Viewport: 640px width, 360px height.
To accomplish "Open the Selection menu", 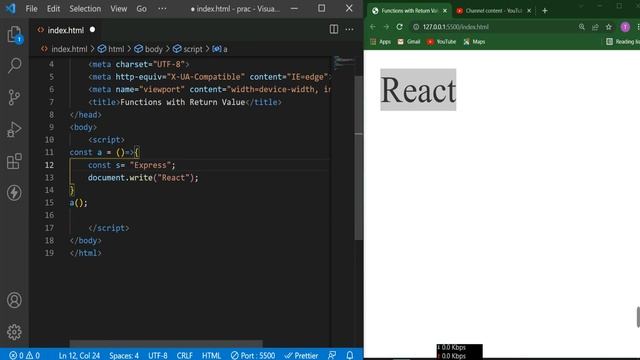I will point(85,9).
